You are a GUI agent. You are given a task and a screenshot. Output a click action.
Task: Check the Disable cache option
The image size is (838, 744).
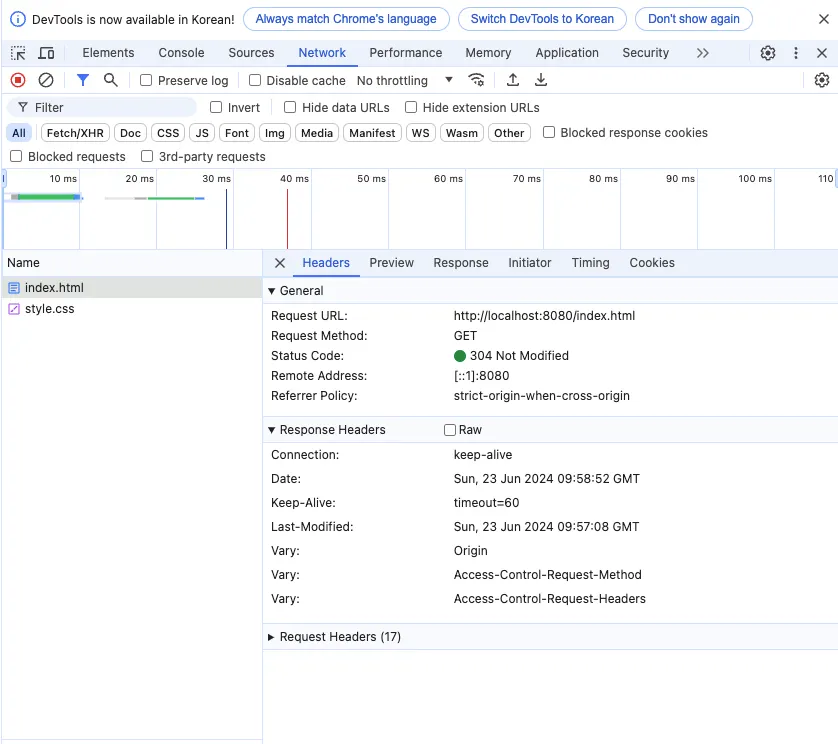coord(255,80)
